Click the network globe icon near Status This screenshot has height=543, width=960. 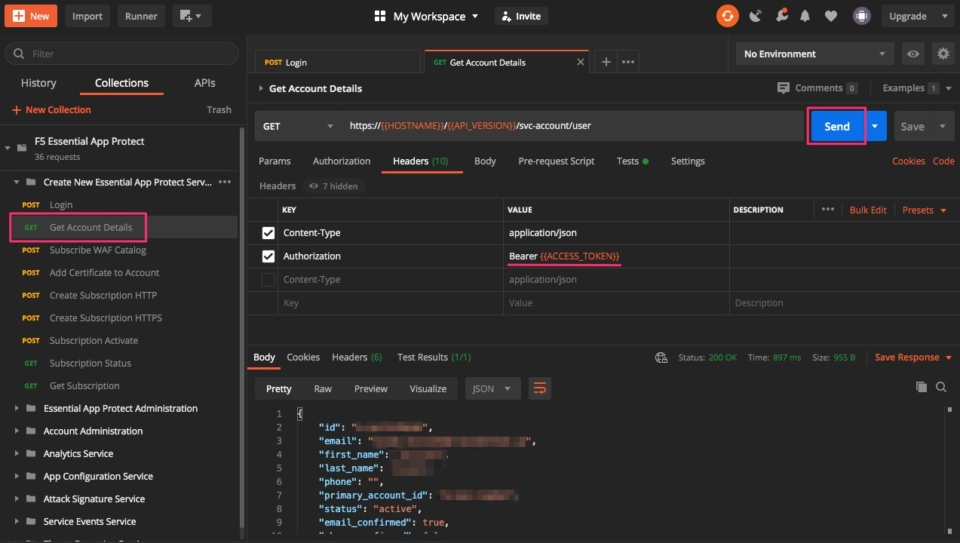tap(661, 358)
